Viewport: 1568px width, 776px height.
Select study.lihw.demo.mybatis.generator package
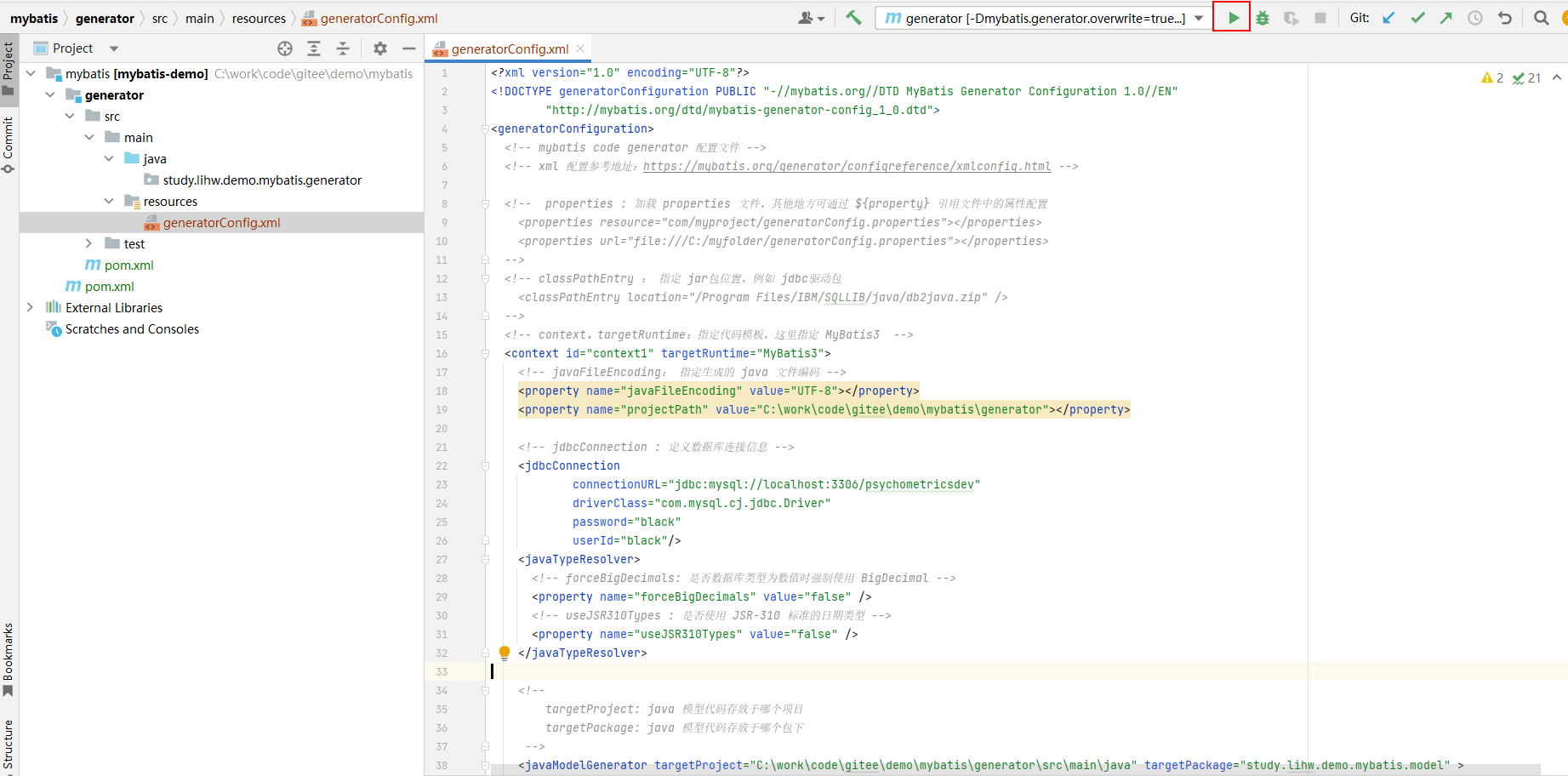(x=262, y=180)
